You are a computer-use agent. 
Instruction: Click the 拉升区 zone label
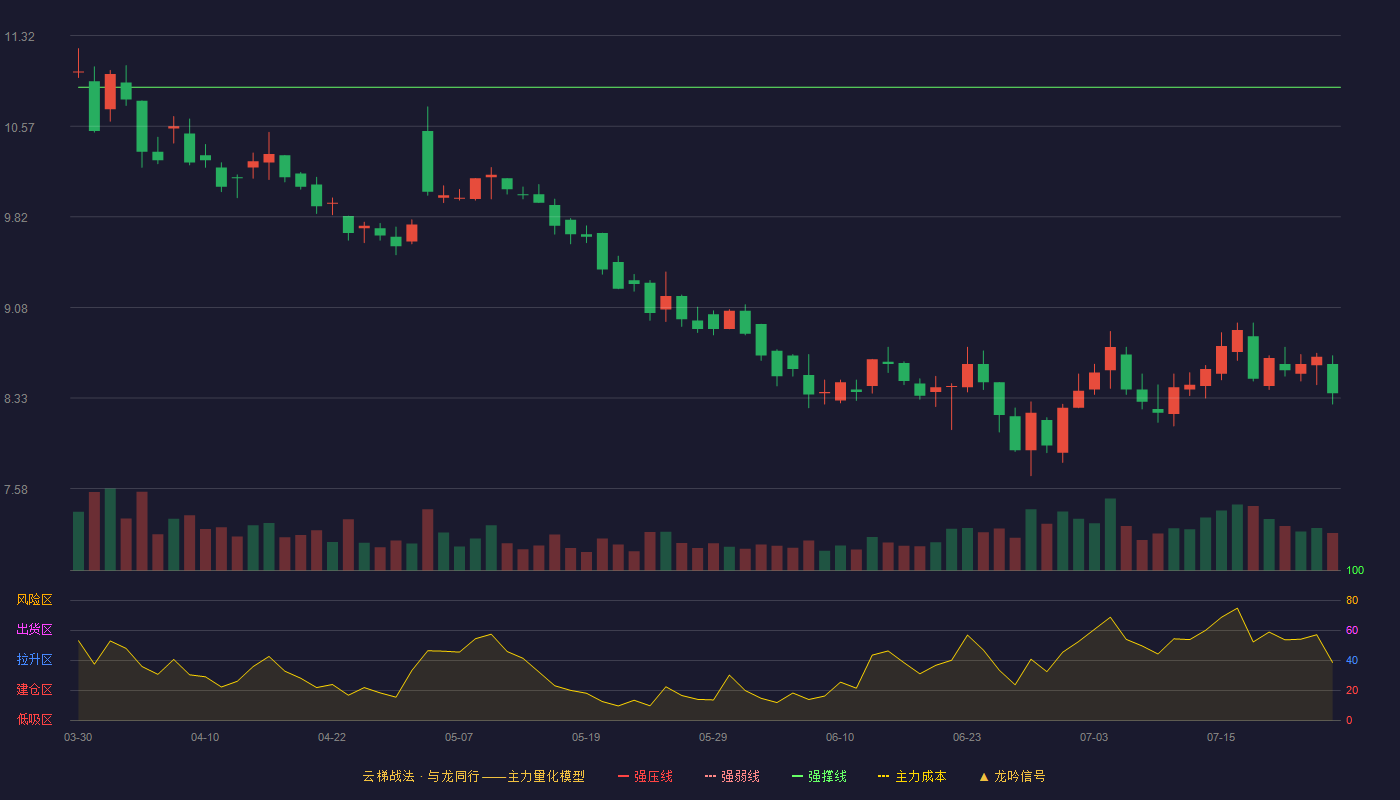[34, 660]
